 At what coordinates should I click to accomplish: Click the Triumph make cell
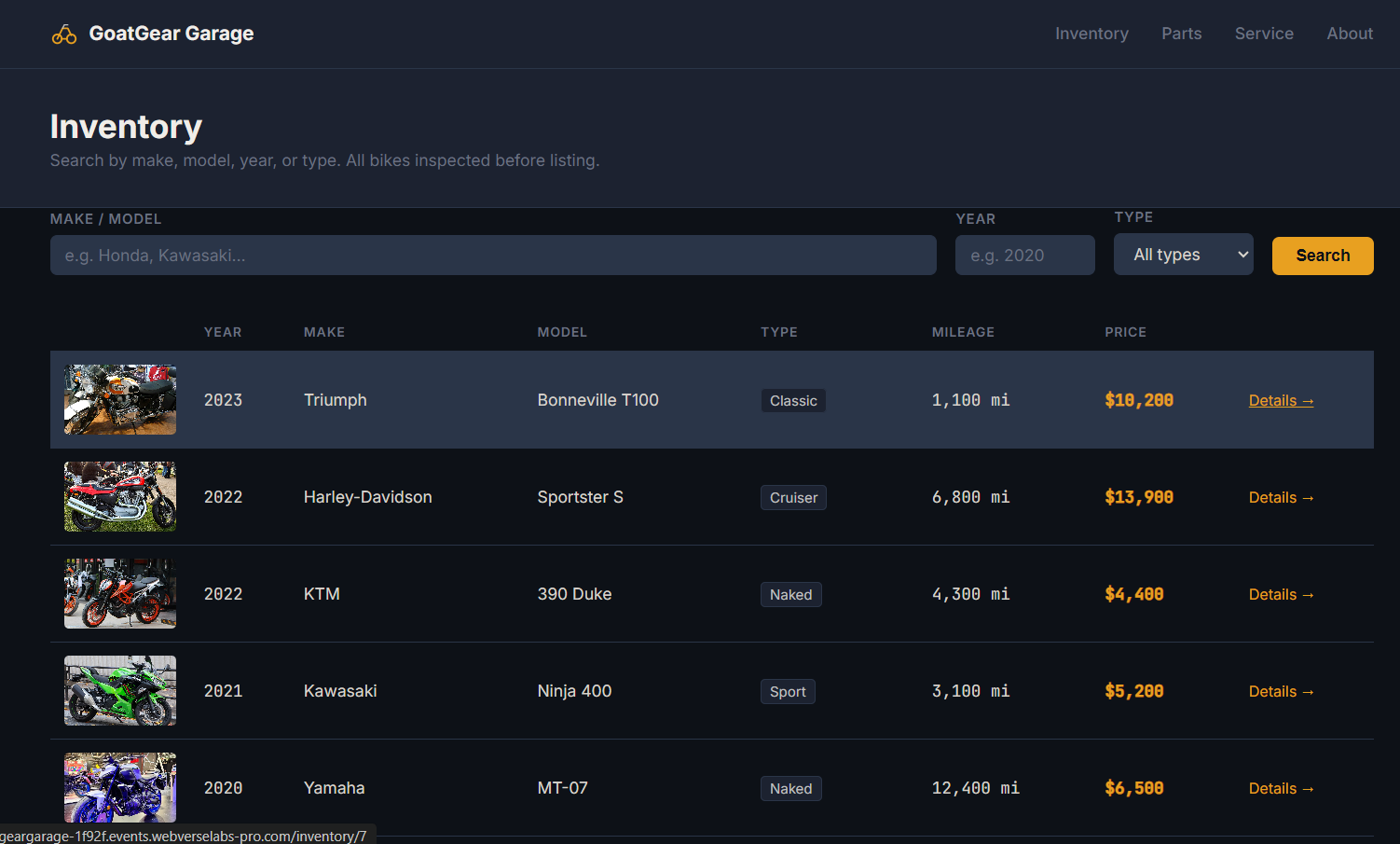336,400
